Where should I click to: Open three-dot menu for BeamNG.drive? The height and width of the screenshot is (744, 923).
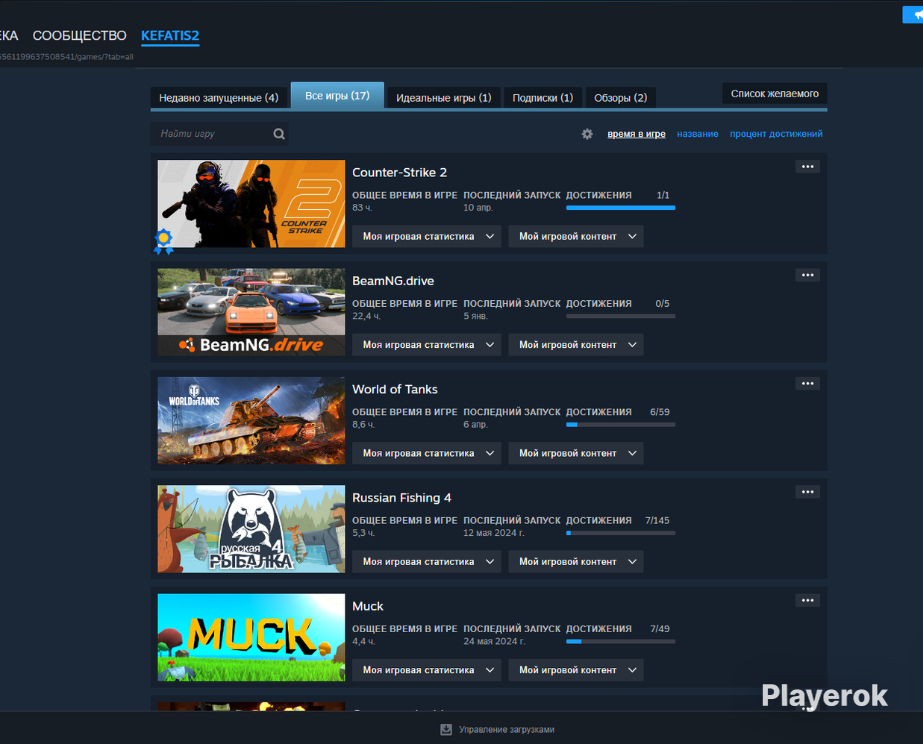point(807,275)
